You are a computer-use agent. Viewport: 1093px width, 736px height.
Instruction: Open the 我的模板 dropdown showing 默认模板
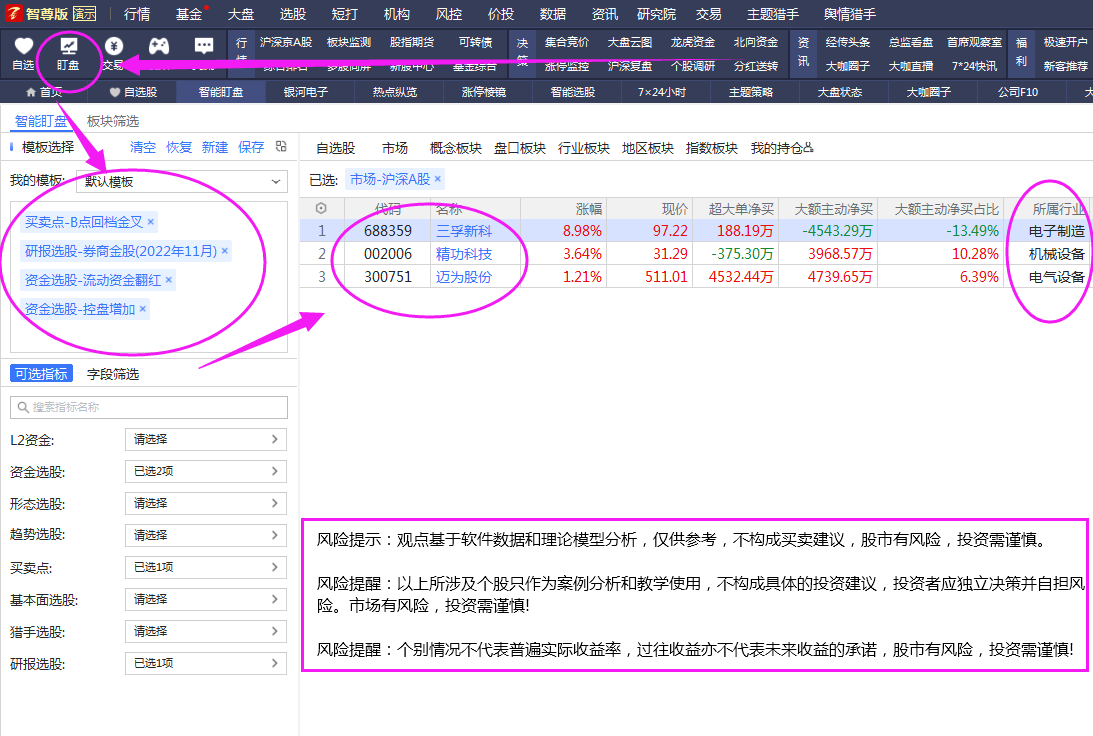click(x=182, y=181)
